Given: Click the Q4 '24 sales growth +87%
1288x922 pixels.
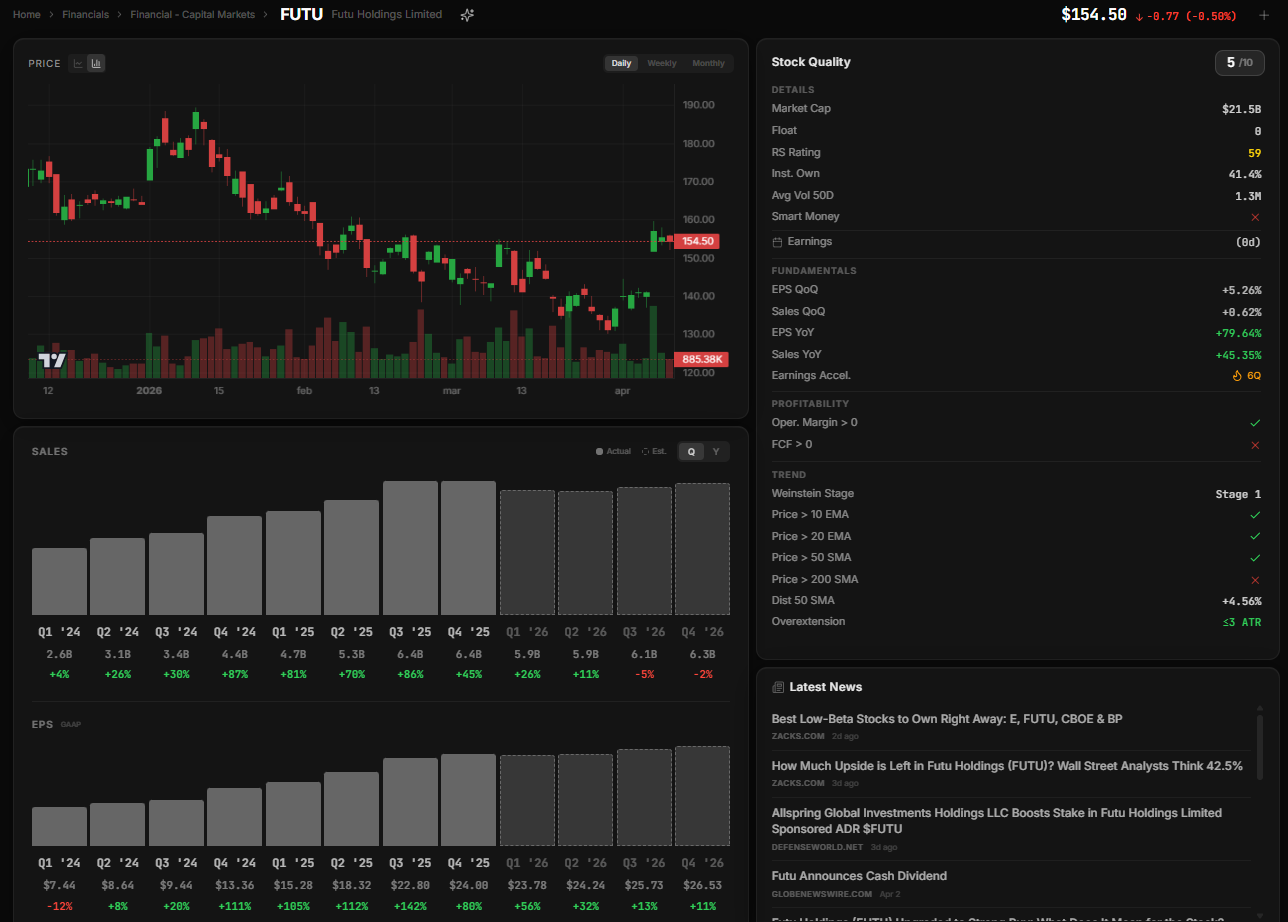Looking at the screenshot, I should point(234,674).
